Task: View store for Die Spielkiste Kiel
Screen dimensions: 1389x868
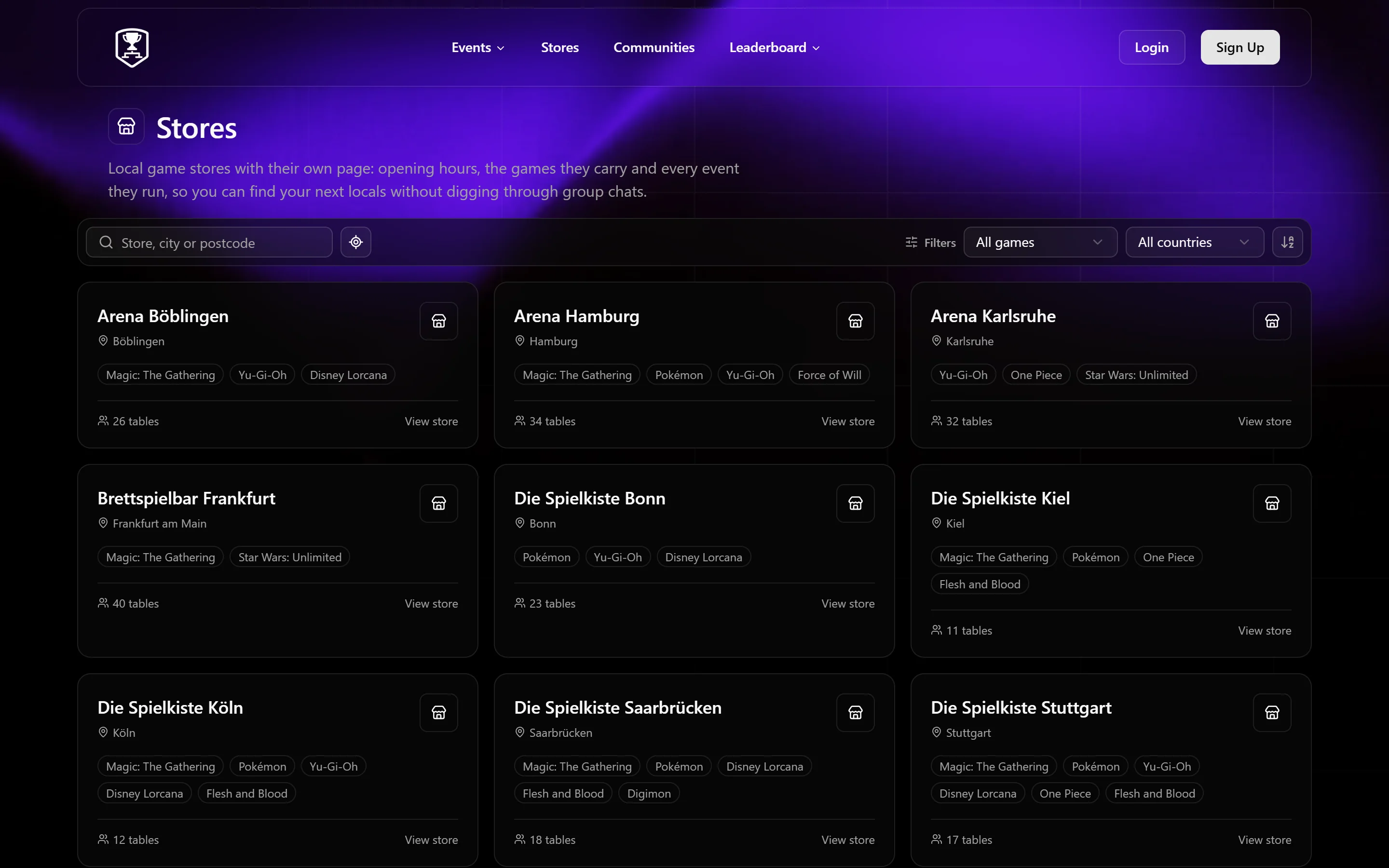Action: [1265, 630]
